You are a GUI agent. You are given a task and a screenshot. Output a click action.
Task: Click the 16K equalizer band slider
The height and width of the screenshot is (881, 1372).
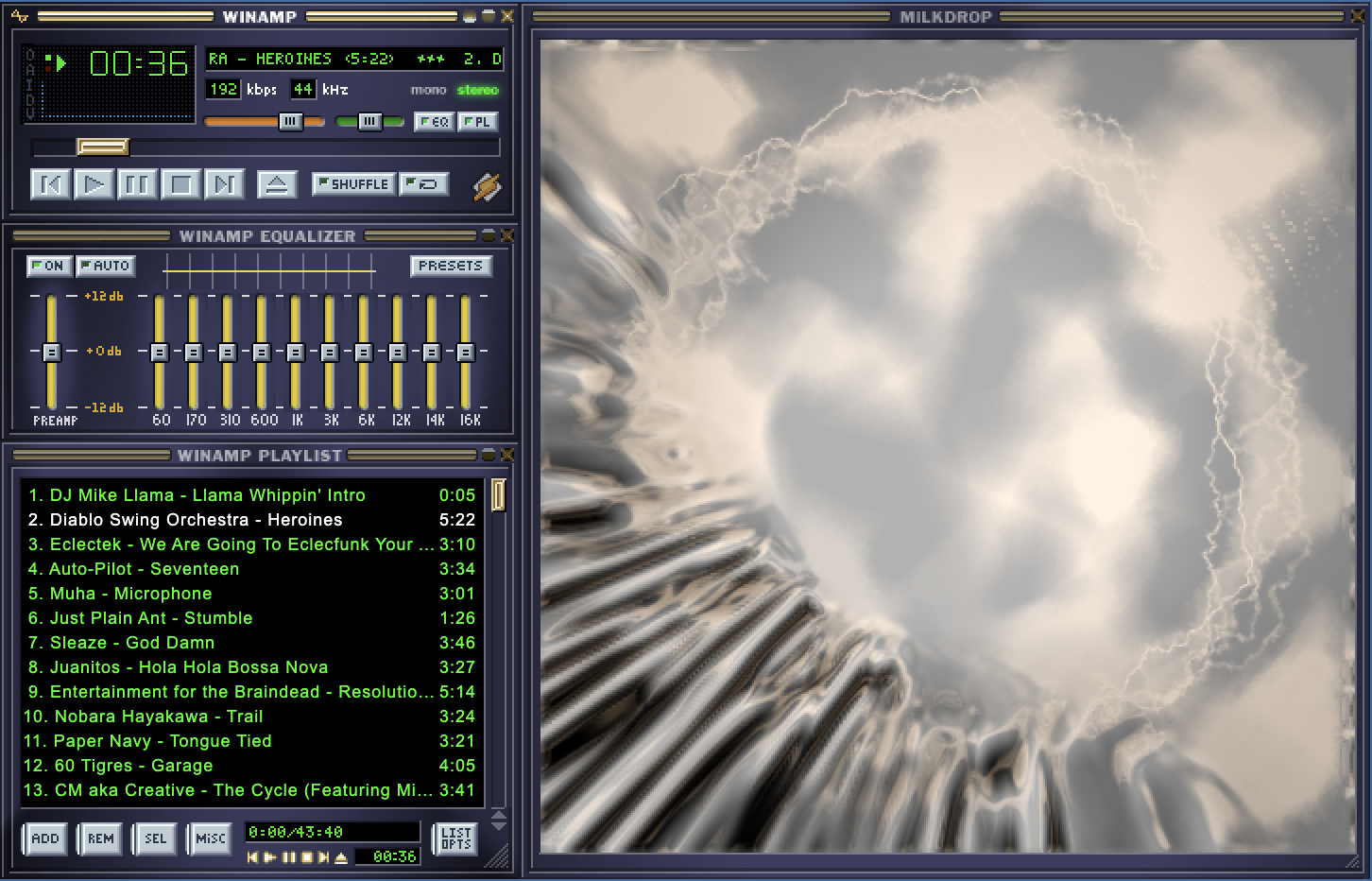point(466,352)
